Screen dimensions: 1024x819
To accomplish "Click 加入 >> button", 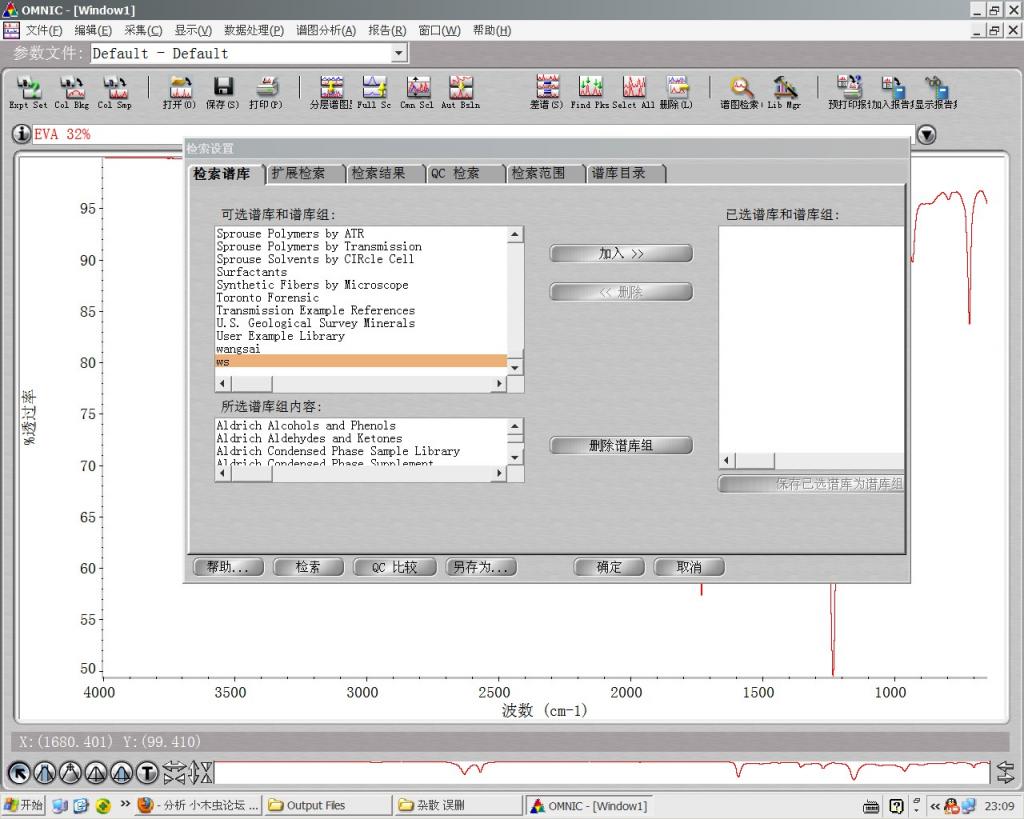I will (x=621, y=253).
